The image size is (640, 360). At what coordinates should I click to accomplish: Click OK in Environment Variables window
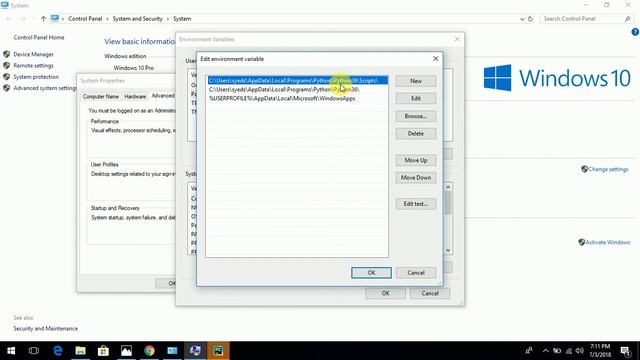tap(385, 293)
